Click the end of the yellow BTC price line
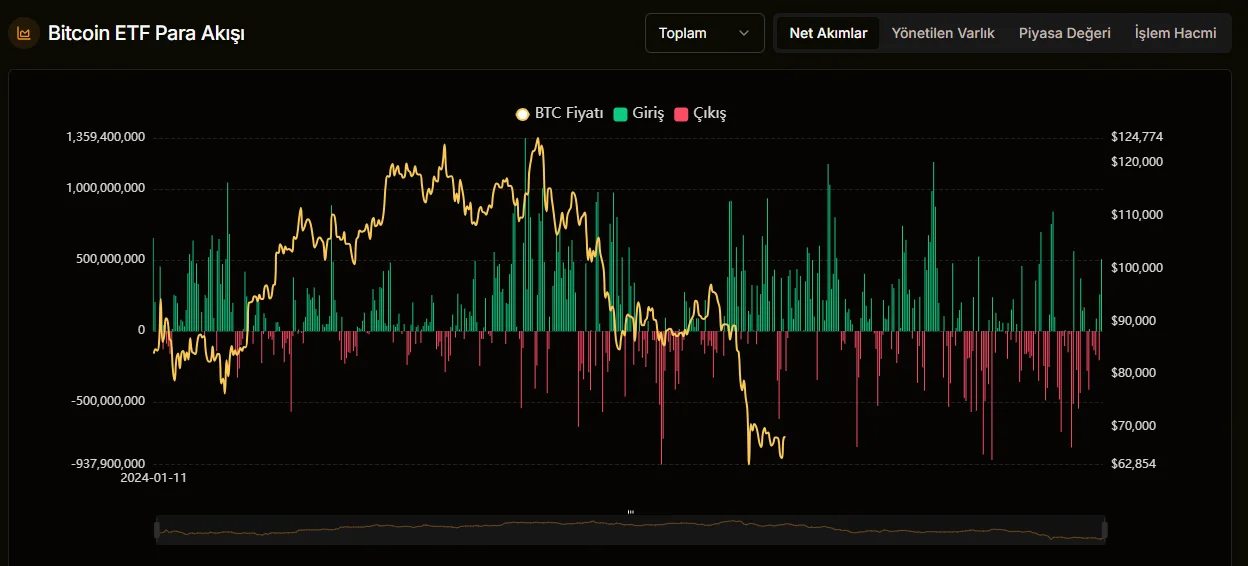The height and width of the screenshot is (566, 1248). [785, 436]
